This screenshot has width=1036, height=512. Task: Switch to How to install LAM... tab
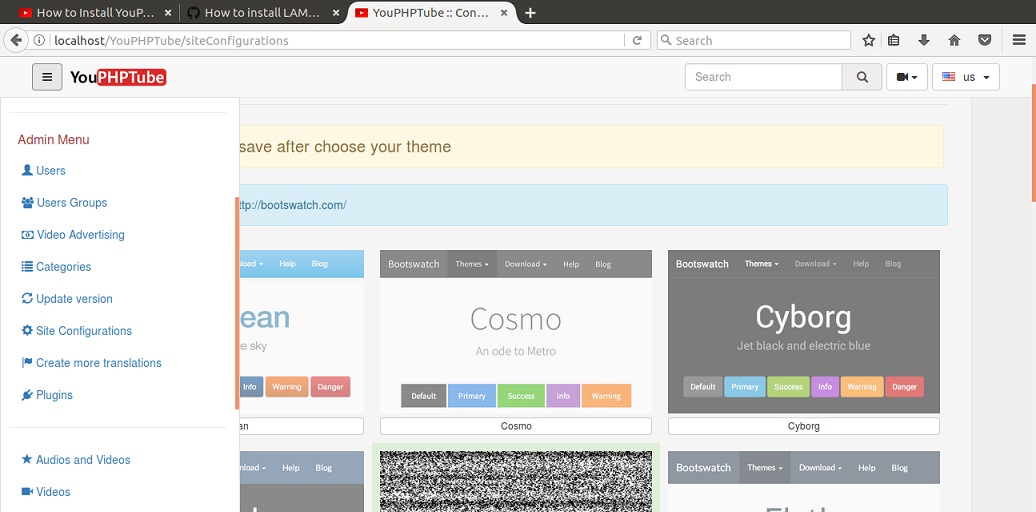click(263, 13)
